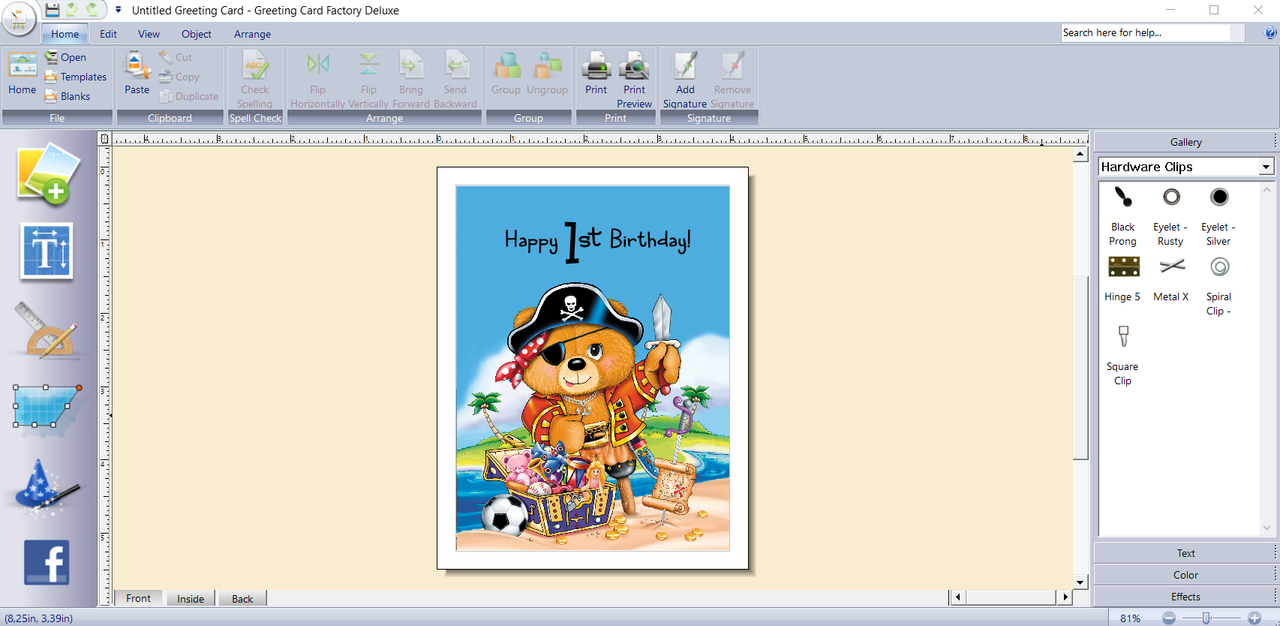Open the View ribbon tab
Viewport: 1280px width, 626px height.
pyautogui.click(x=149, y=34)
